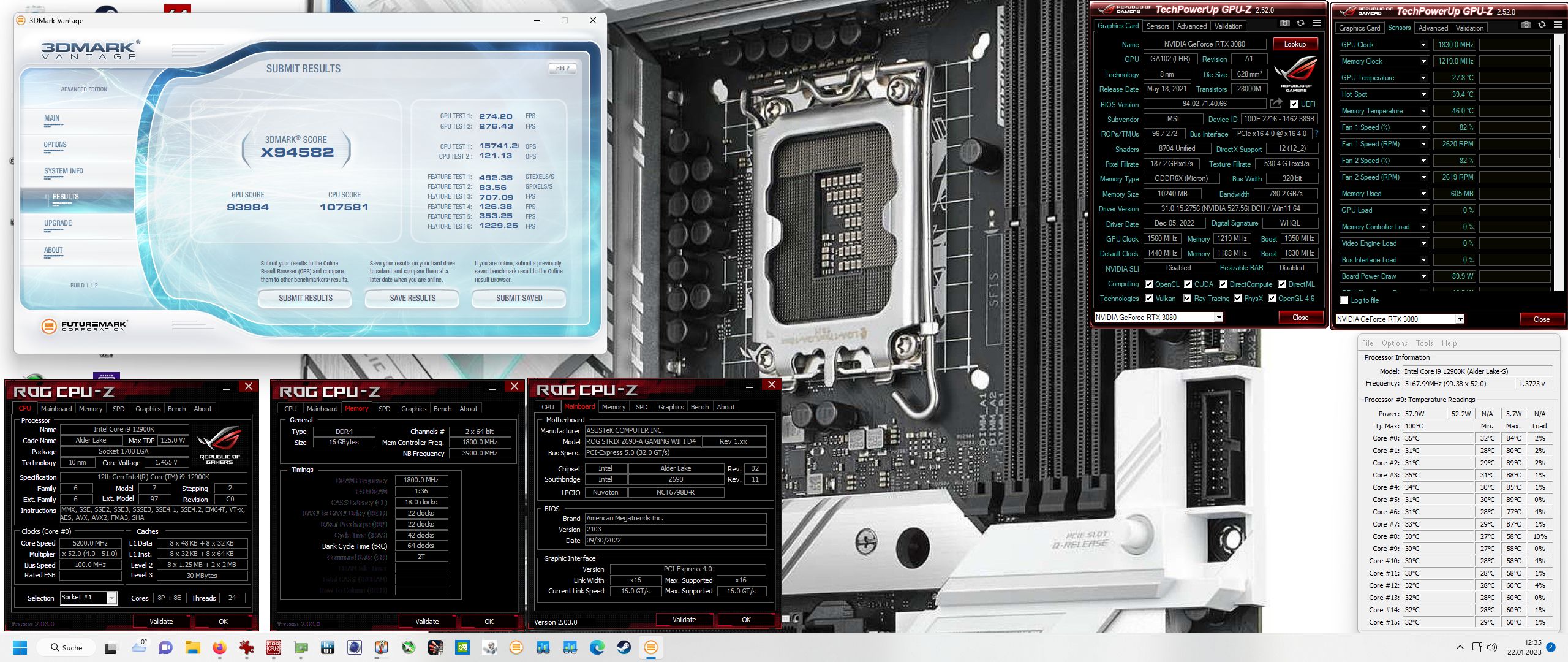
Task: Open the weather widget on taskbar
Action: pos(139,647)
